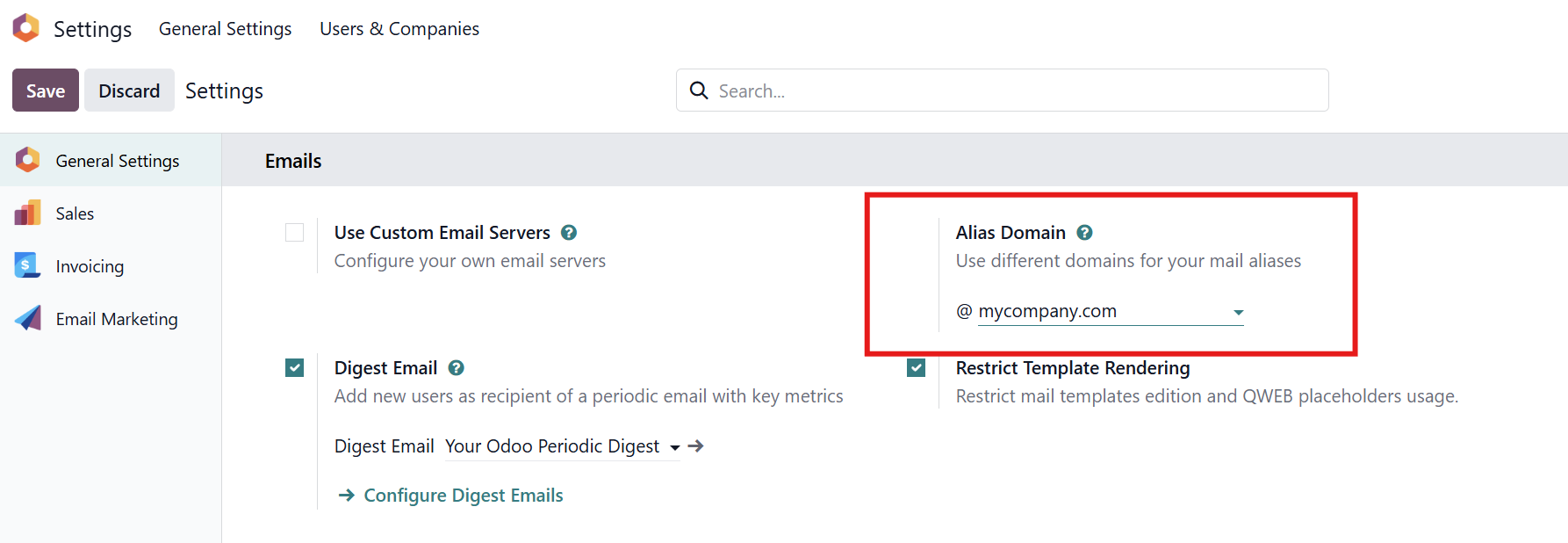
Task: Open the Users & Companies menu
Action: [x=399, y=29]
